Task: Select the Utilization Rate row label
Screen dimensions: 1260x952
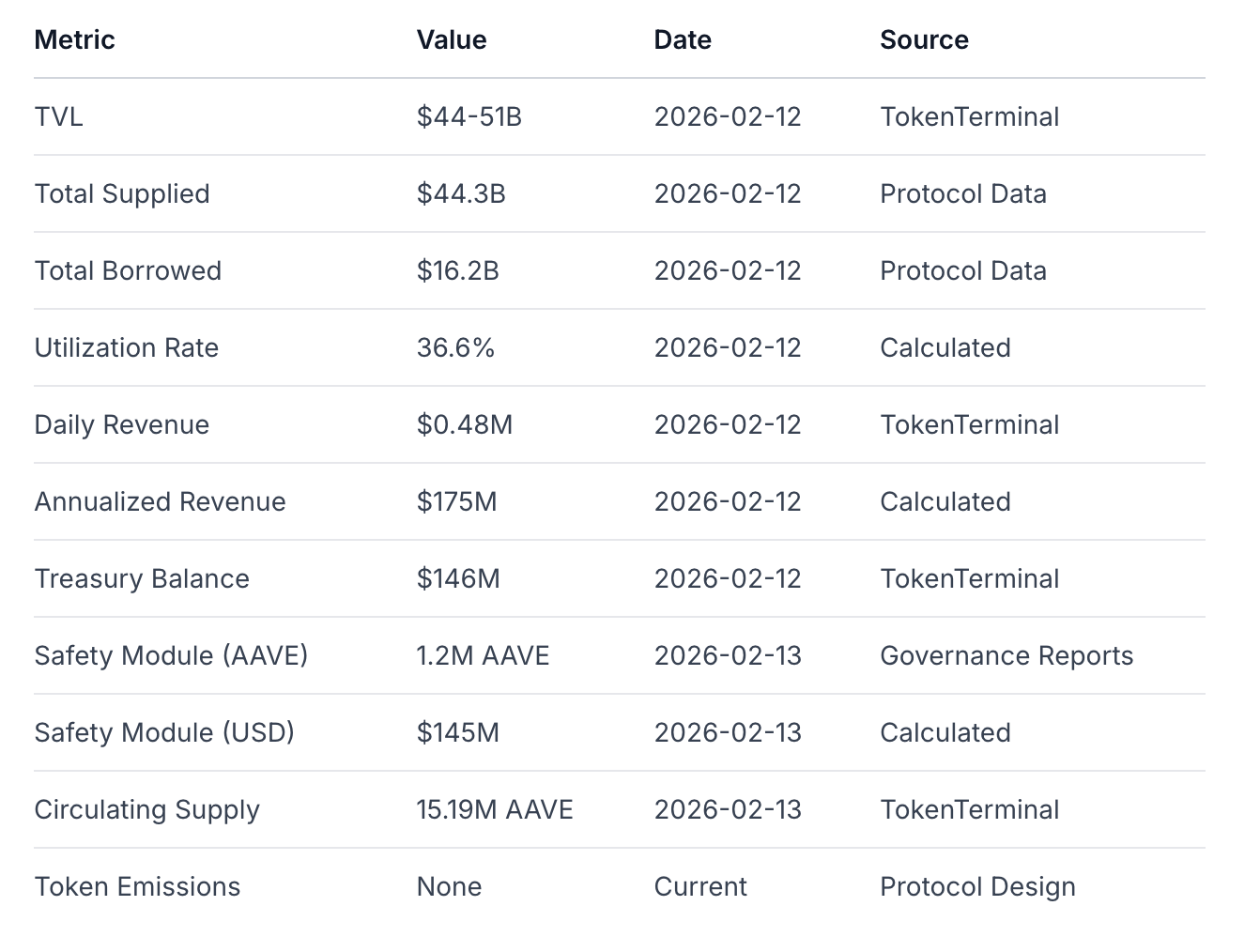Action: pos(127,347)
